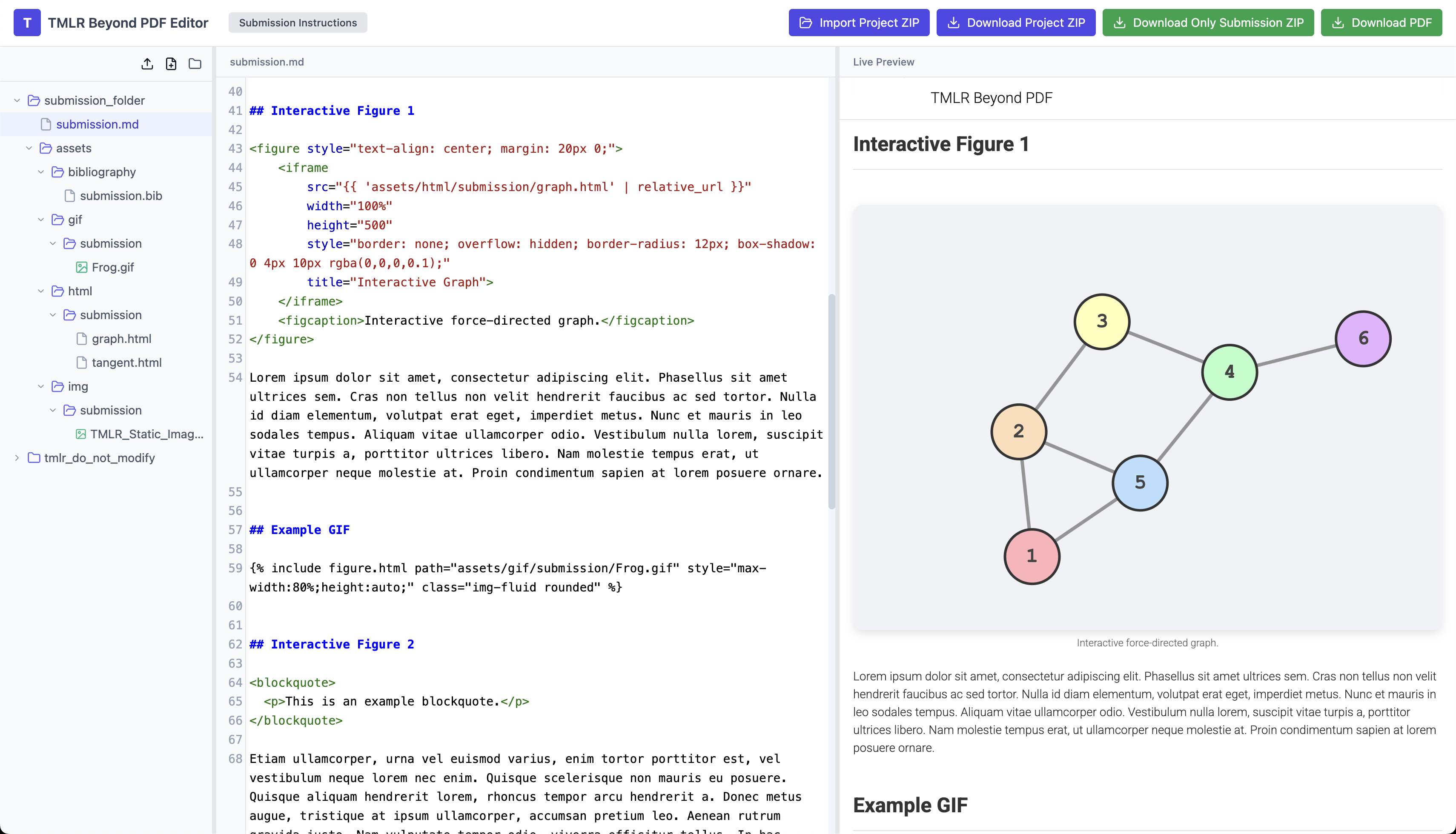Click the Download Project ZIP button
1456x834 pixels.
click(1015, 22)
